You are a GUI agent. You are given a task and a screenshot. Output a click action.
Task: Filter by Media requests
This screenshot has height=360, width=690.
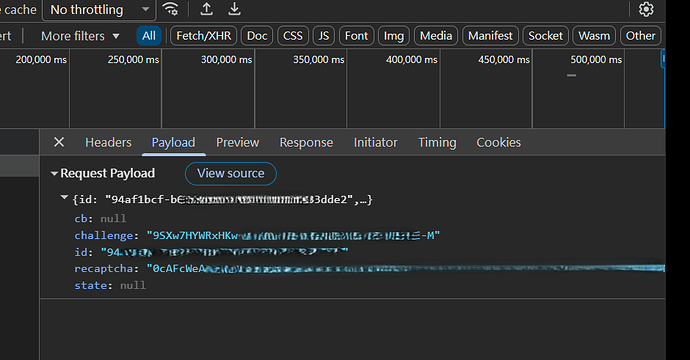coord(436,36)
